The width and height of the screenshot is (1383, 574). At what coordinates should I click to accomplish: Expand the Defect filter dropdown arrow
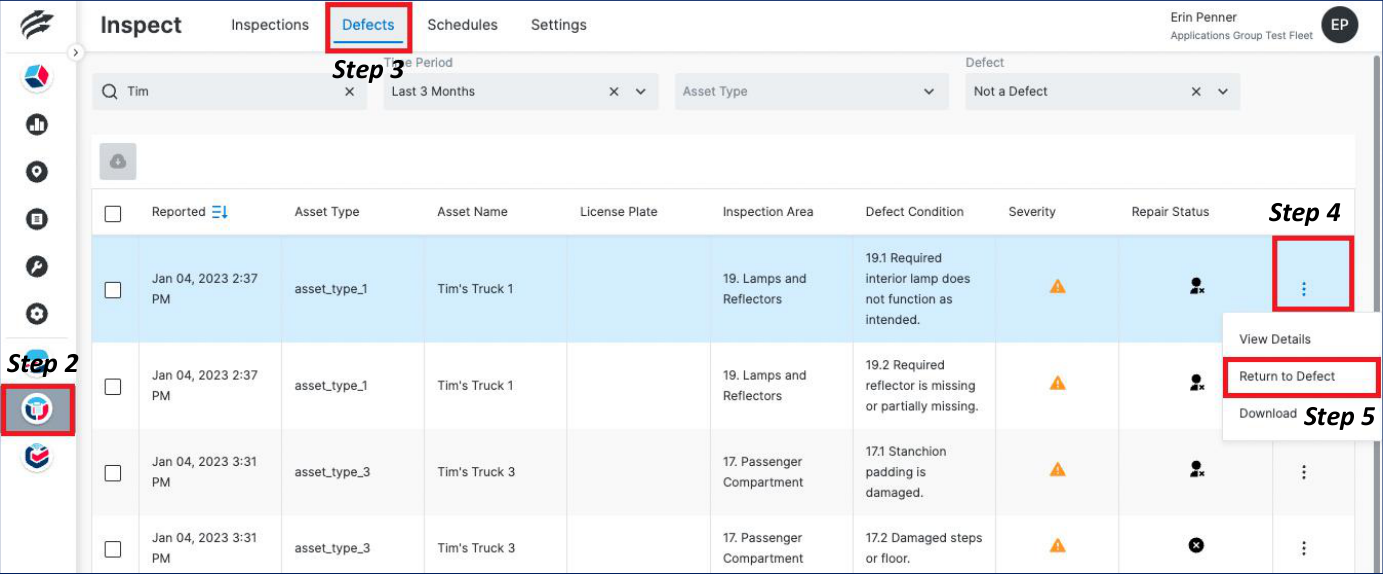coord(1222,91)
